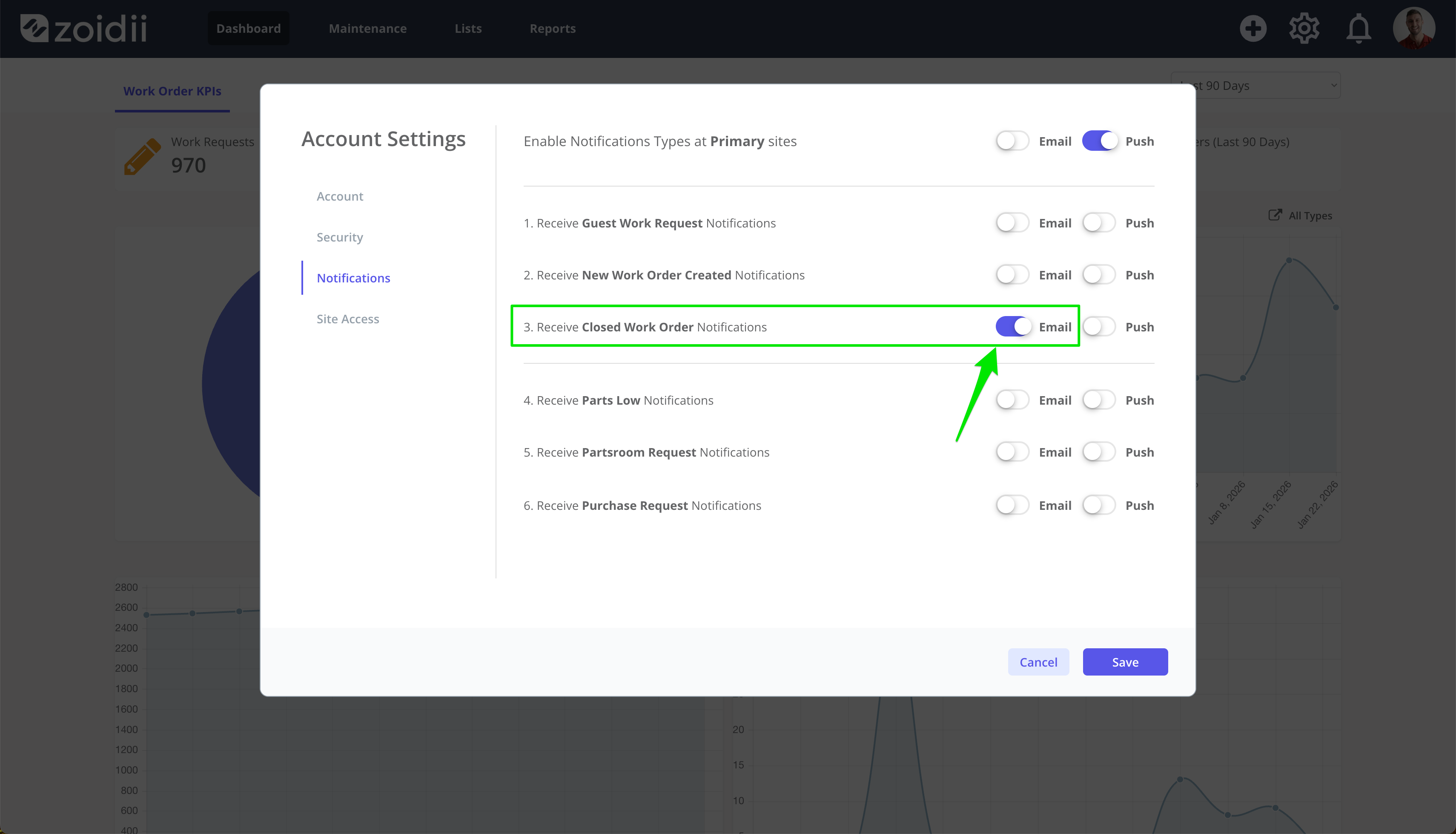
Task: Open the notifications bell icon
Action: (1358, 29)
